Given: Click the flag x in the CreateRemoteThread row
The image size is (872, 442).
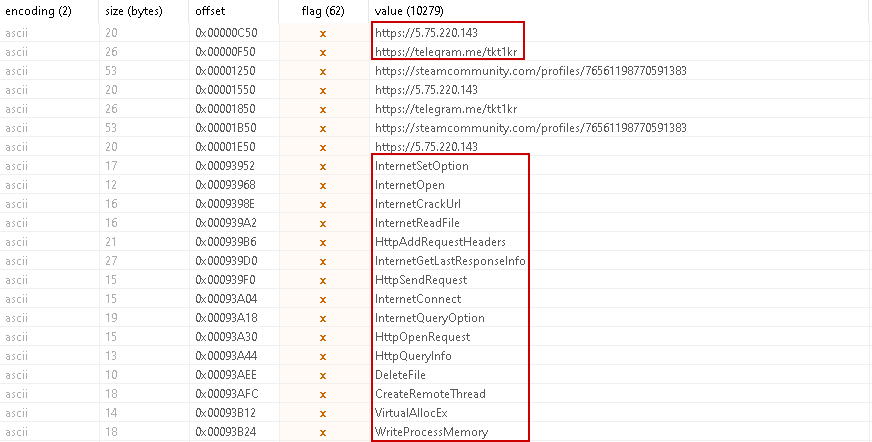Looking at the screenshot, I should point(323,394).
